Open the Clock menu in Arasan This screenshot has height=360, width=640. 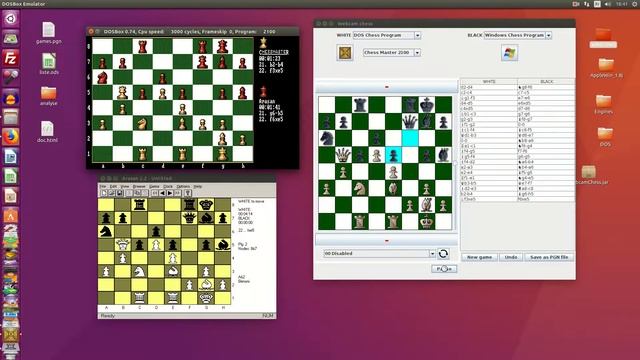tap(168, 186)
